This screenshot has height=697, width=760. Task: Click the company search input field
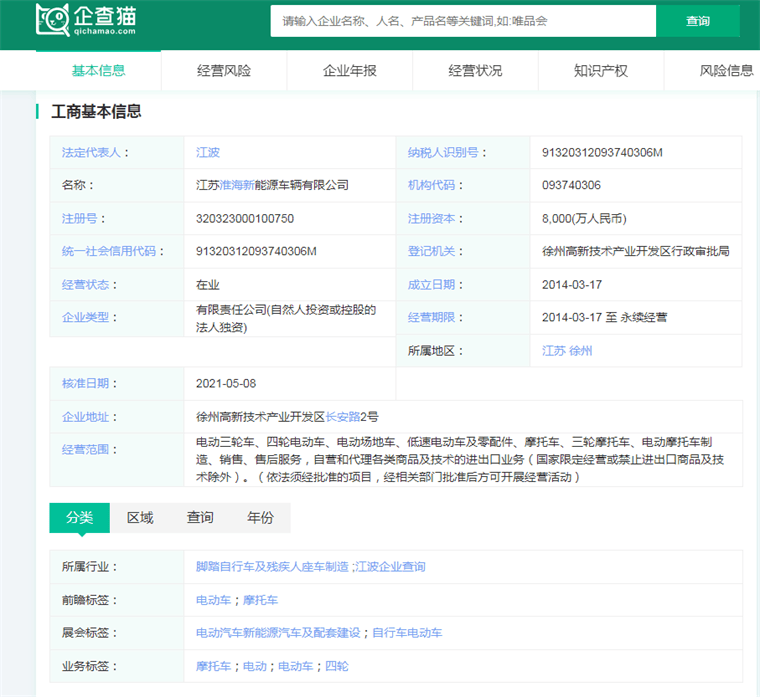pos(462,21)
